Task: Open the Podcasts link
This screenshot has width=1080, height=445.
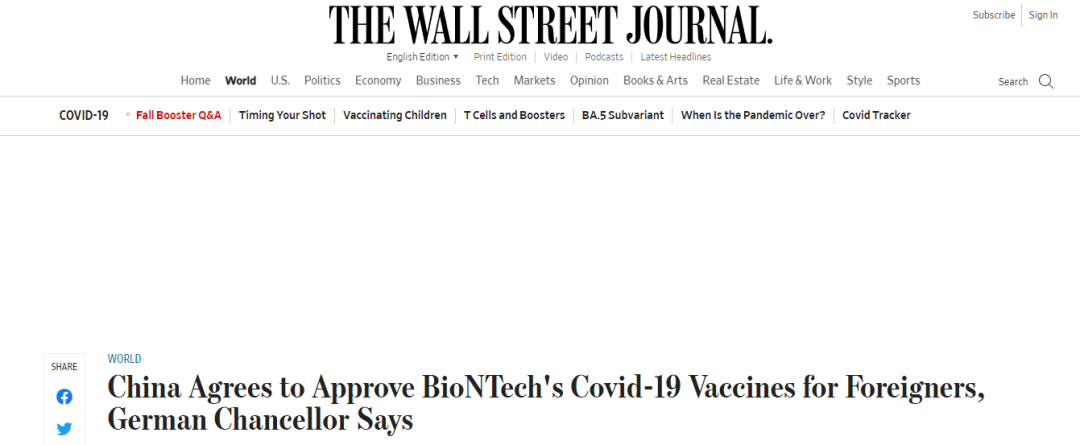Action: (604, 57)
